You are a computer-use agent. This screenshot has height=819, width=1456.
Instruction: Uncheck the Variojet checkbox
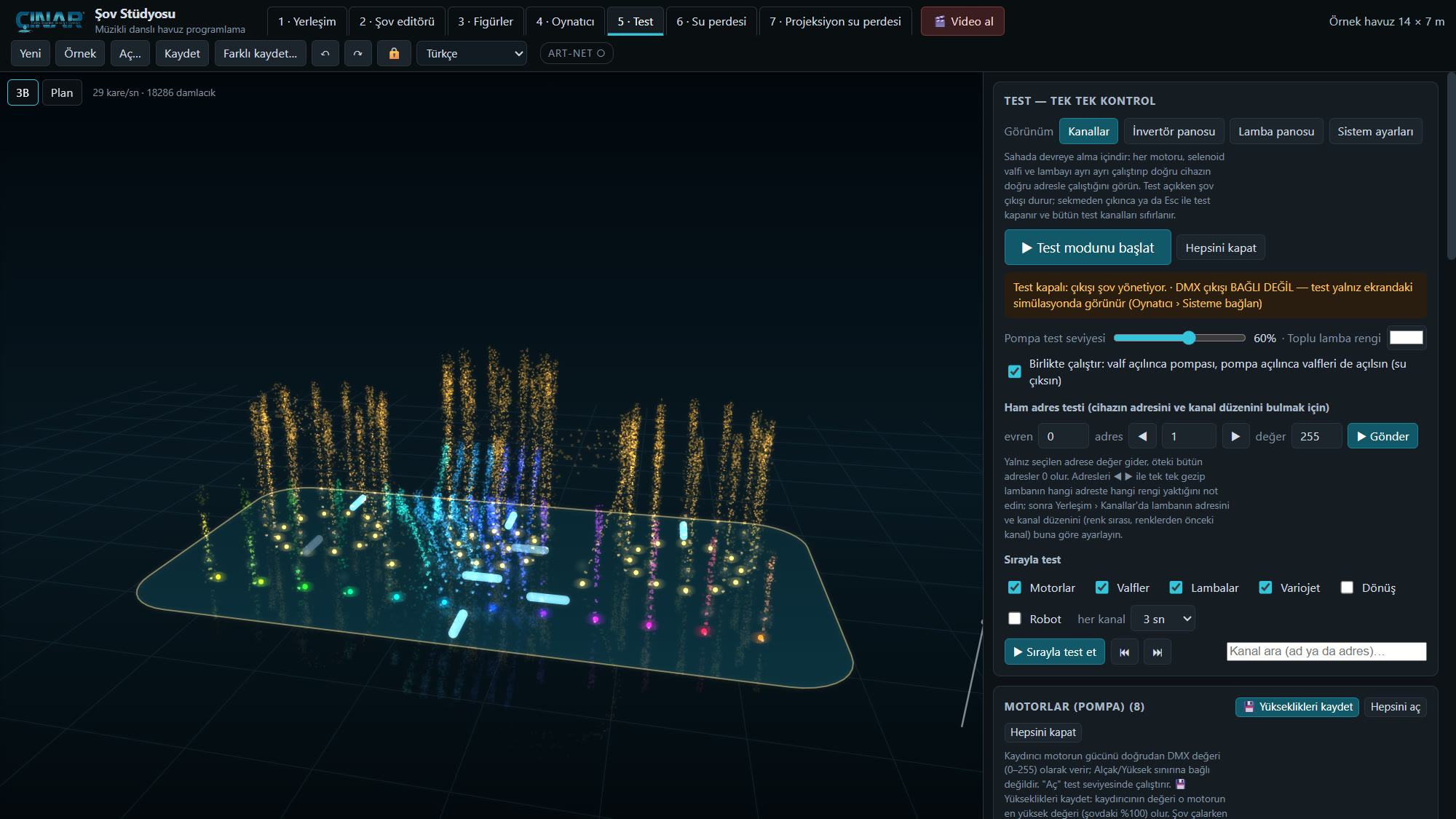click(x=1265, y=587)
